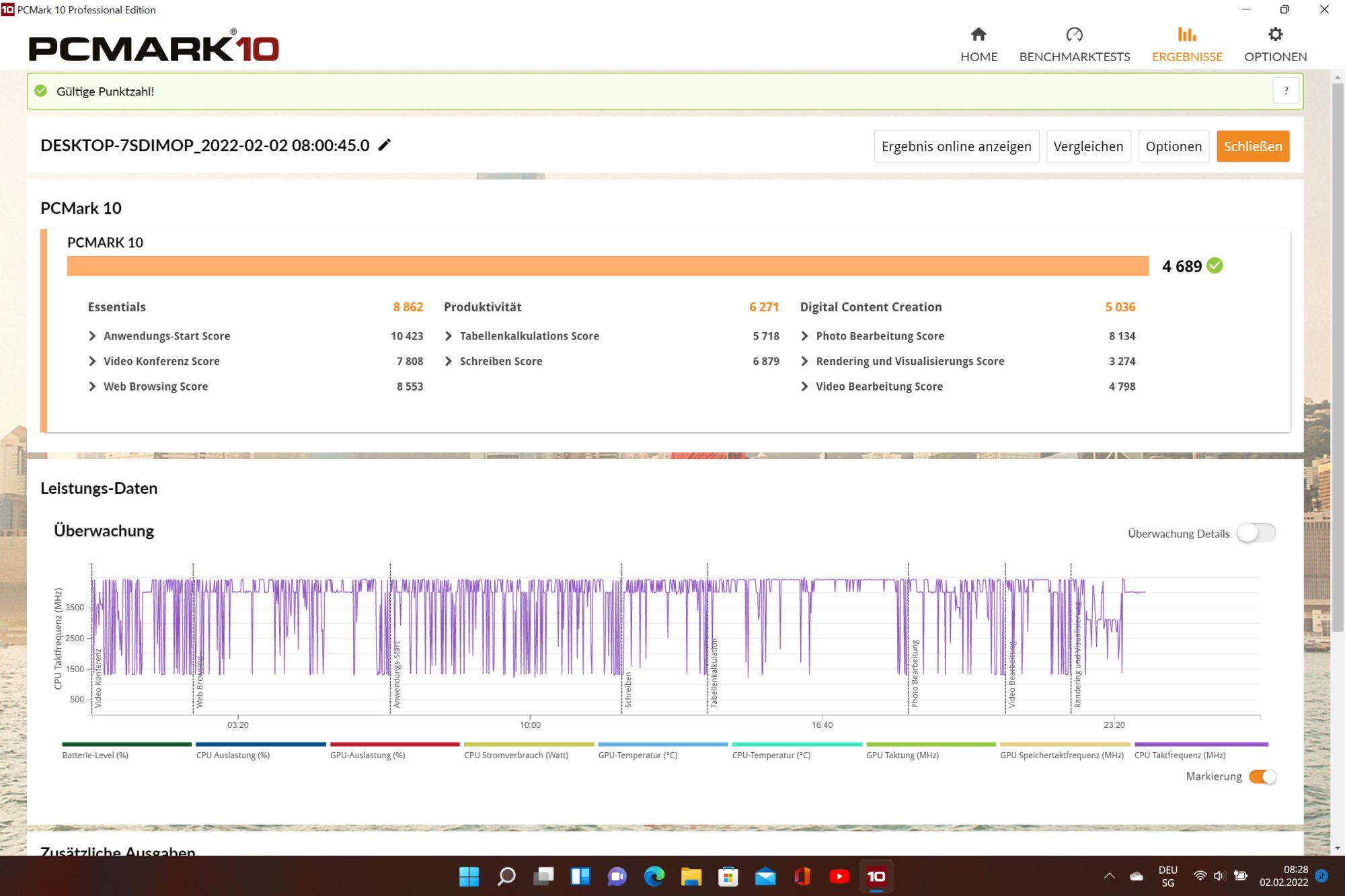Viewport: 1345px width, 896px height.
Task: Show hidden tray icons chevron
Action: point(1110,876)
